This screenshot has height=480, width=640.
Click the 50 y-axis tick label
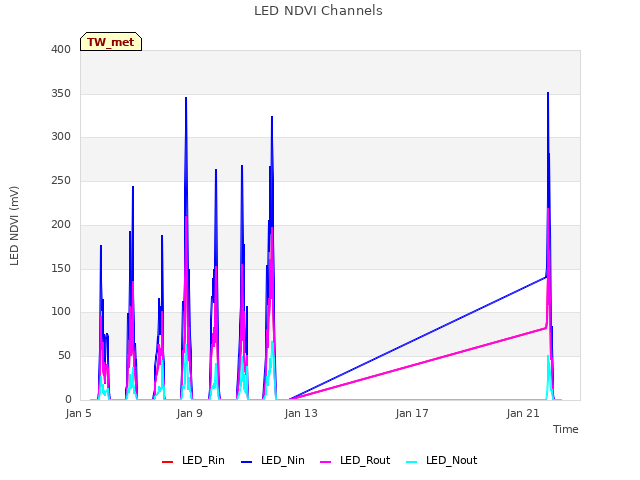(x=64, y=356)
